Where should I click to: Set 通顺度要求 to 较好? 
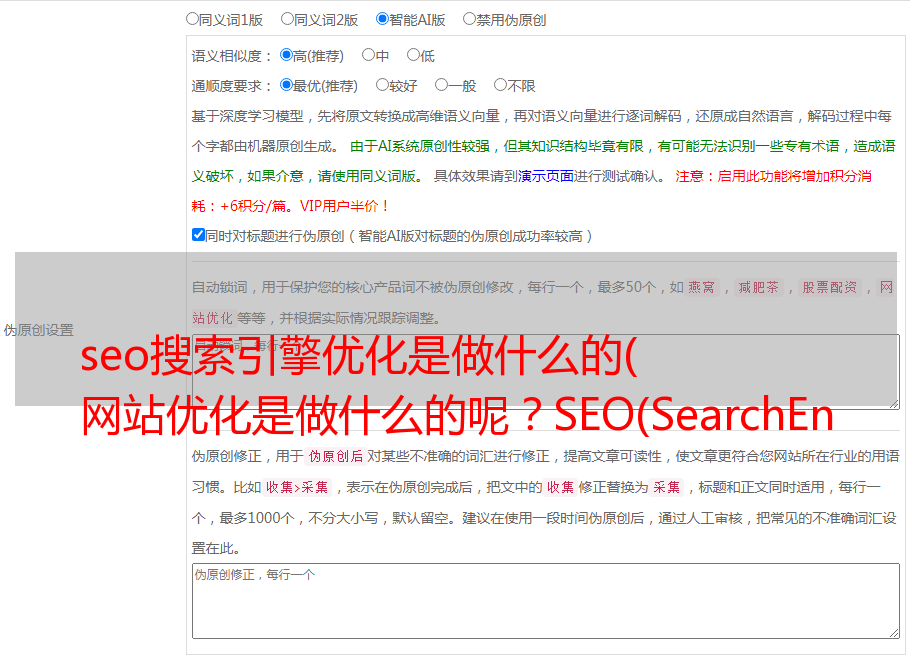382,85
